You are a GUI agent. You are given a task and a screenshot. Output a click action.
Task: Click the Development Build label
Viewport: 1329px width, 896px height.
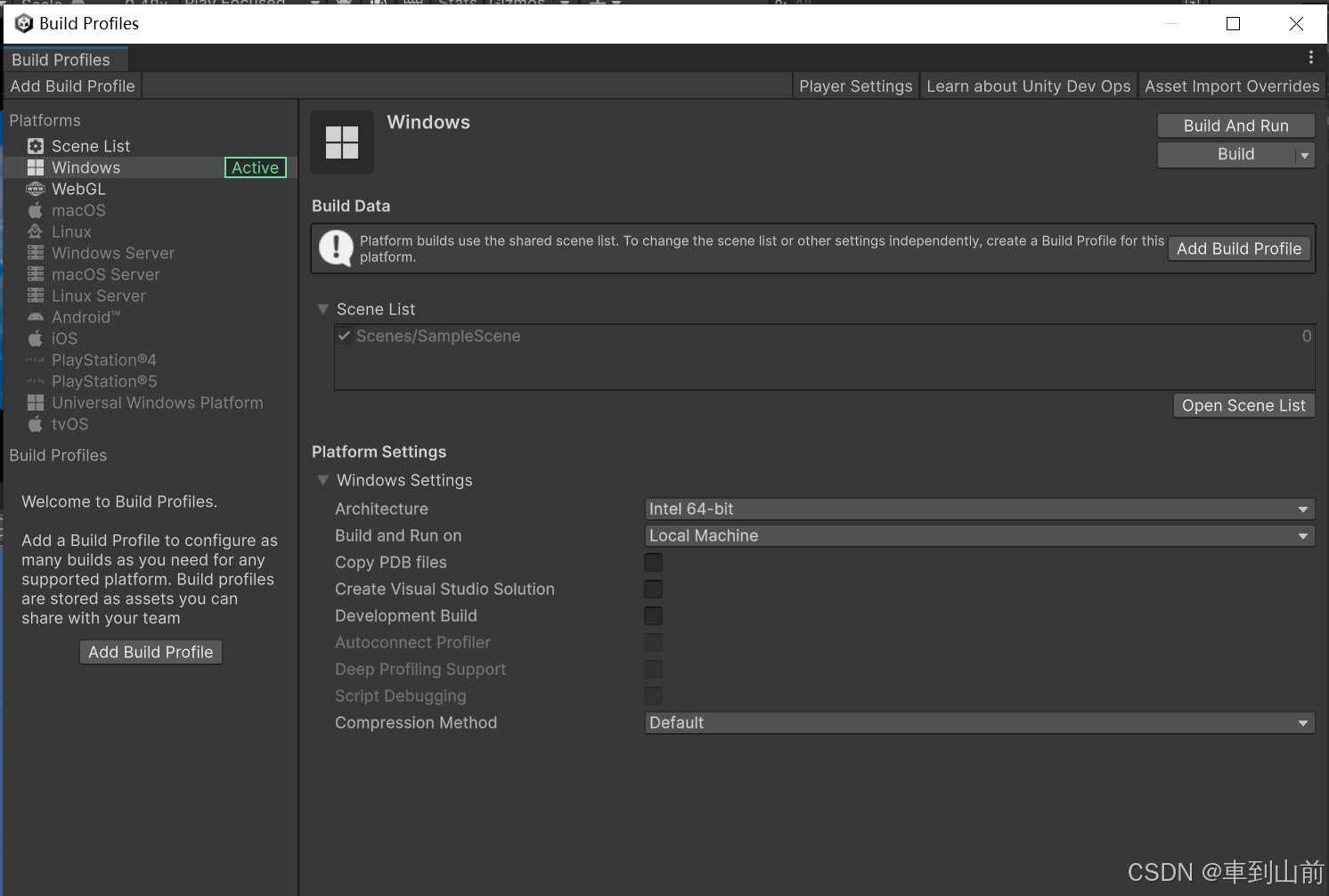coord(406,615)
